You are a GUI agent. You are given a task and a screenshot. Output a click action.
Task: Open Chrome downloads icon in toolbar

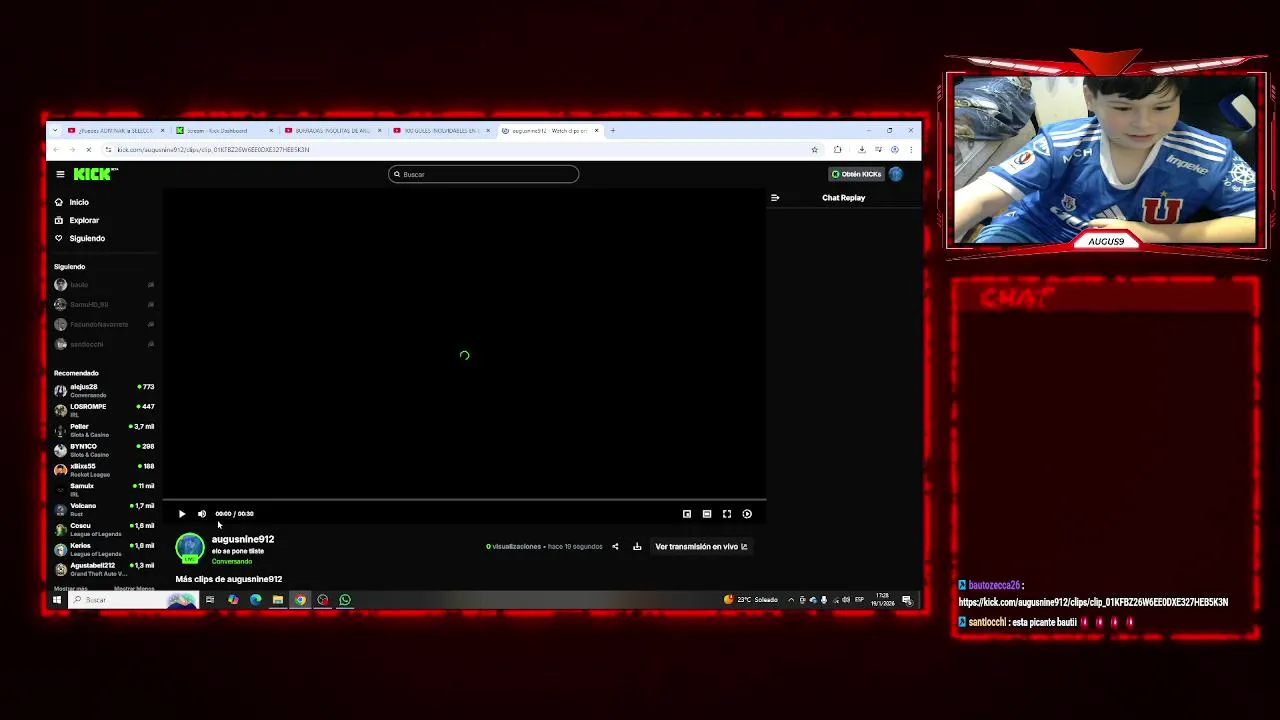861,150
